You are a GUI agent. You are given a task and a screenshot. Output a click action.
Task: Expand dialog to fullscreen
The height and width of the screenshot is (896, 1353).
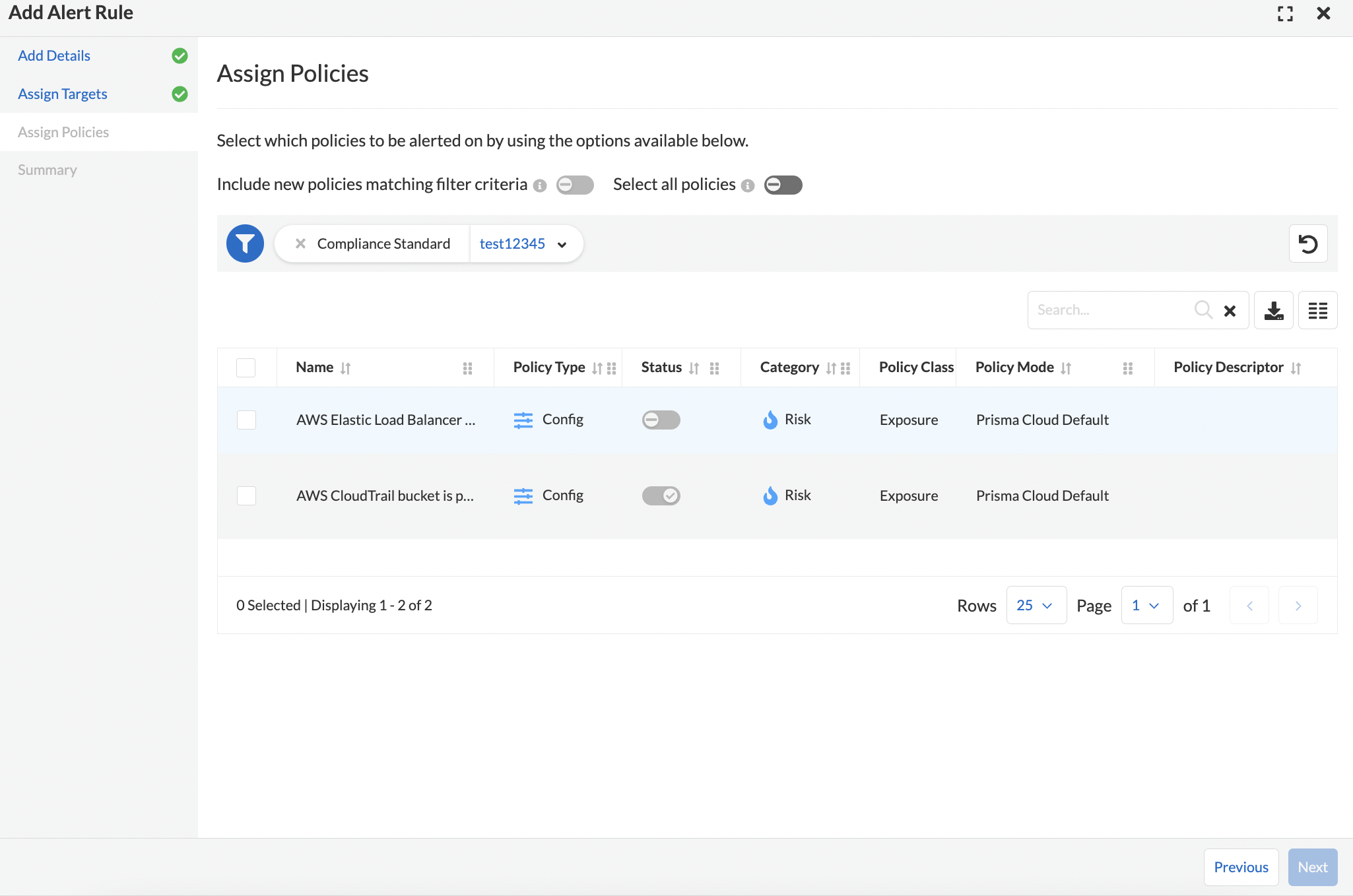1286,13
